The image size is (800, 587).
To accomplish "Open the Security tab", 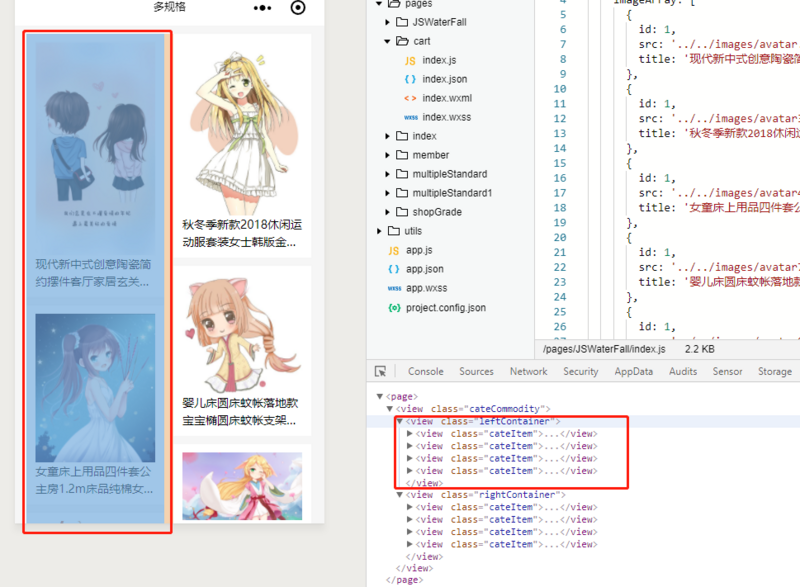I will [x=581, y=372].
